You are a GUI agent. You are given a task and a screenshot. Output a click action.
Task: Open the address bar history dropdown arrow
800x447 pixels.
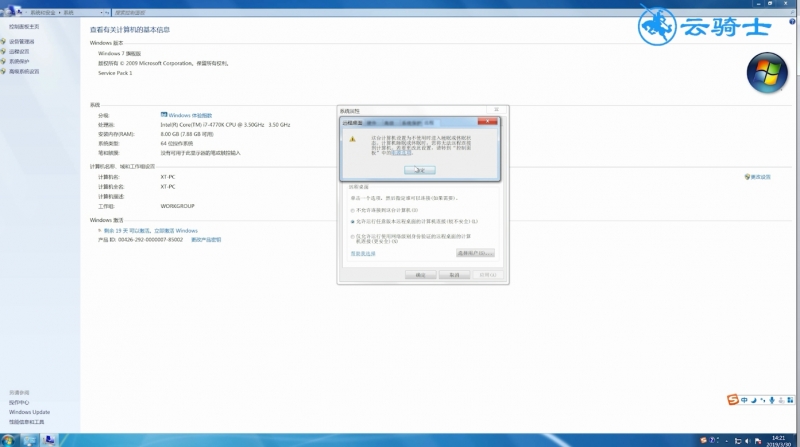101,12
